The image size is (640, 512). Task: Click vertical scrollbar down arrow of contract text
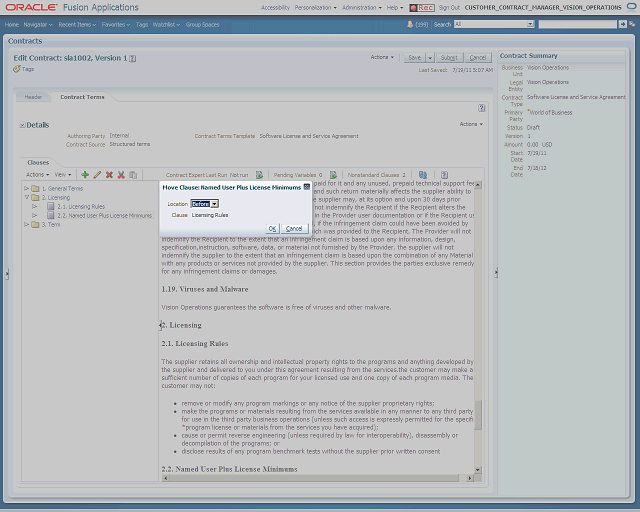(x=478, y=470)
